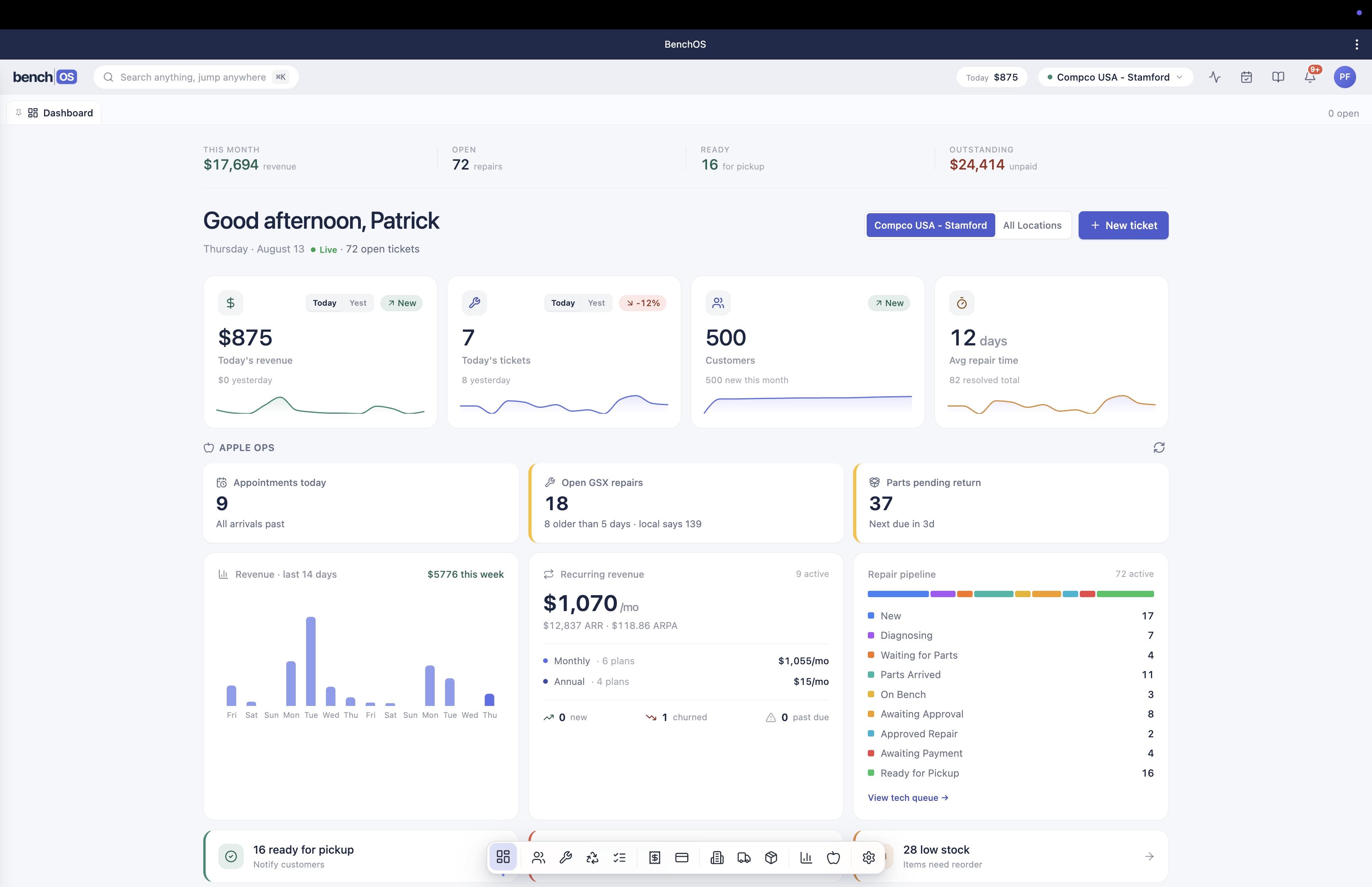The width and height of the screenshot is (1372, 887).
Task: Click the green Ready for Pickup pipeline segment
Action: pos(1125,594)
